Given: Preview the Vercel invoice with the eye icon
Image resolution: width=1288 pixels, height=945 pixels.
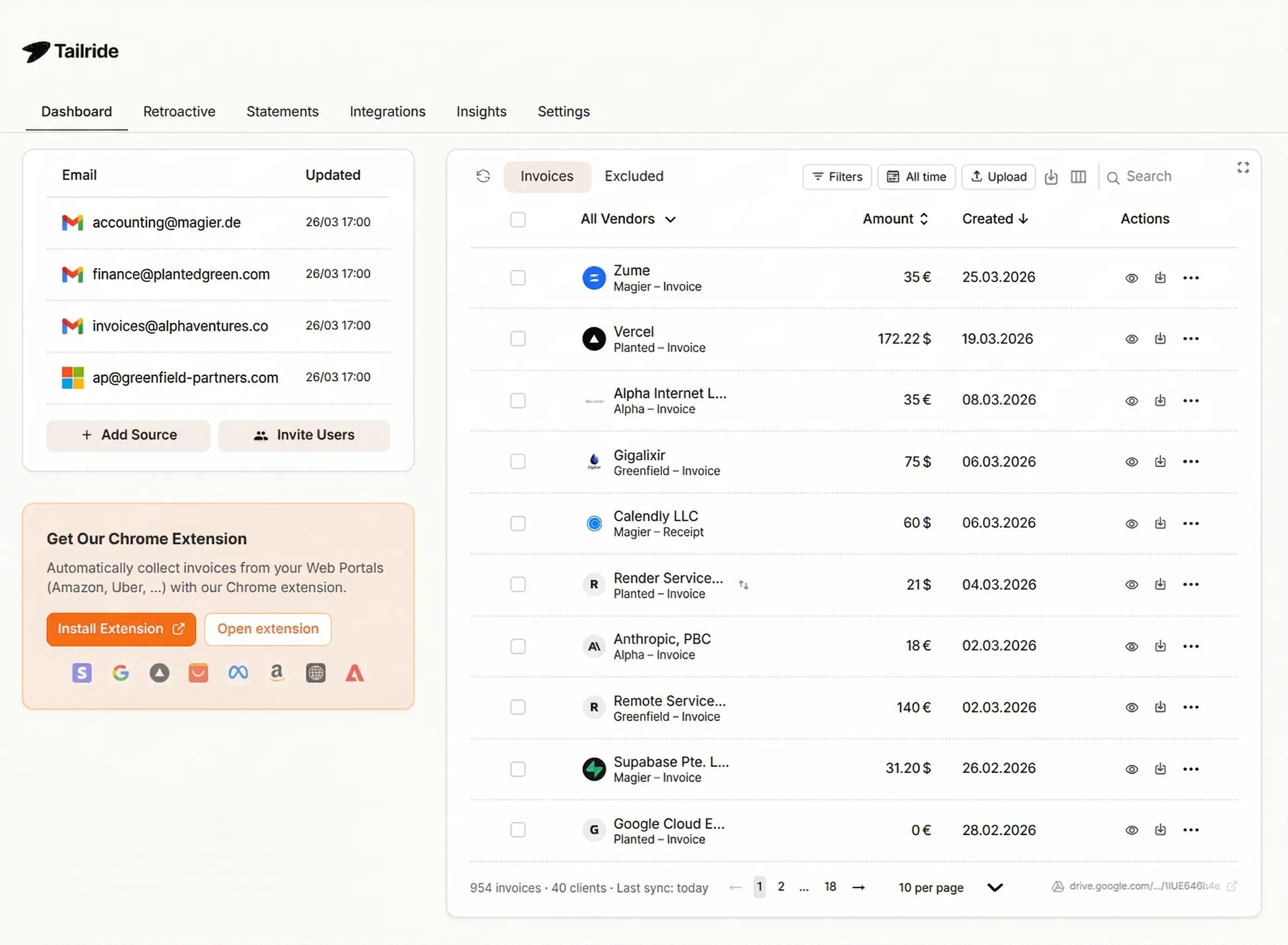Looking at the screenshot, I should point(1131,339).
